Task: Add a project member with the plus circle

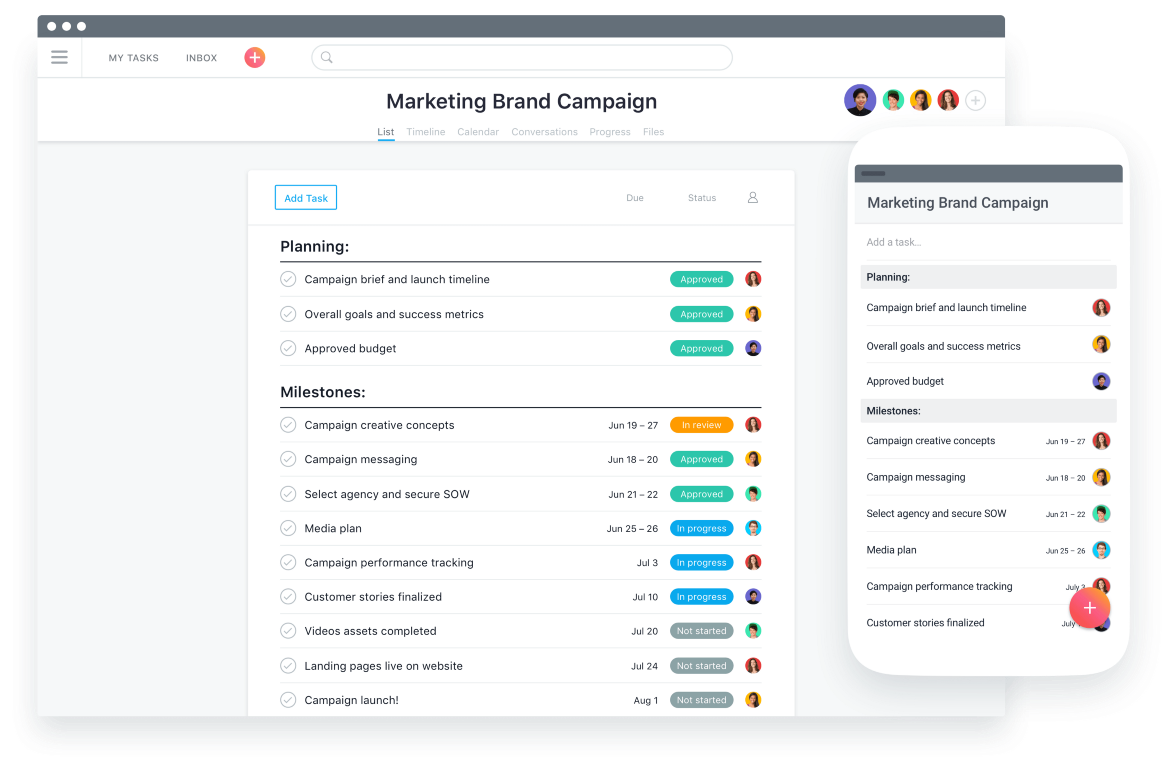Action: [975, 100]
